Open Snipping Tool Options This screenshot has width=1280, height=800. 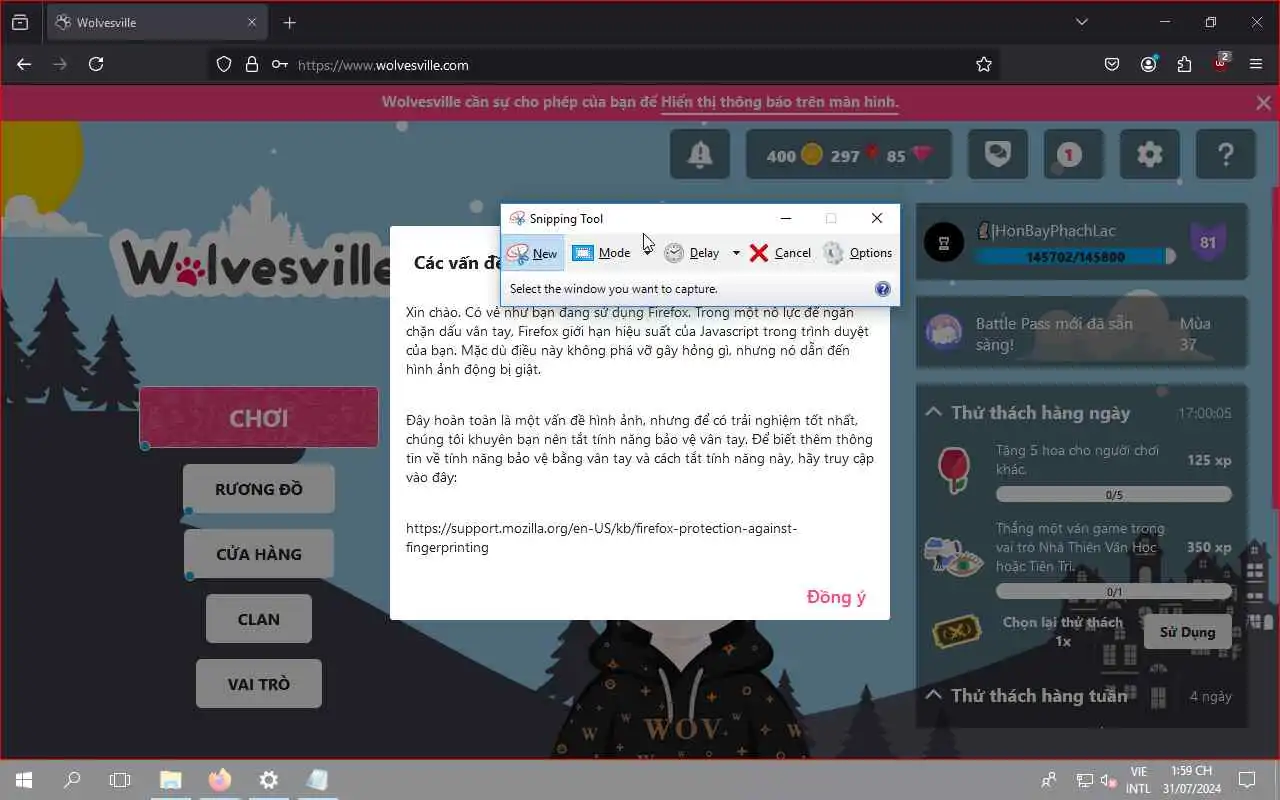pyautogui.click(x=858, y=253)
